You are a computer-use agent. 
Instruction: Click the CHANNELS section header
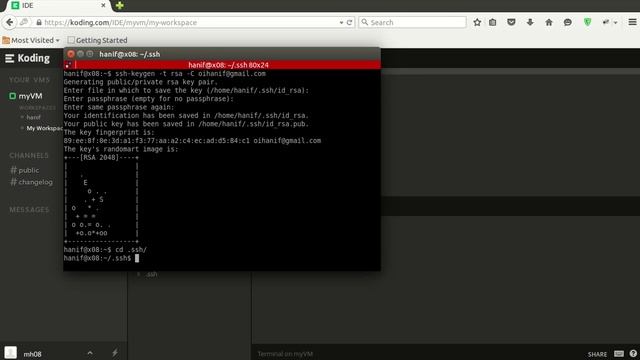(29, 156)
